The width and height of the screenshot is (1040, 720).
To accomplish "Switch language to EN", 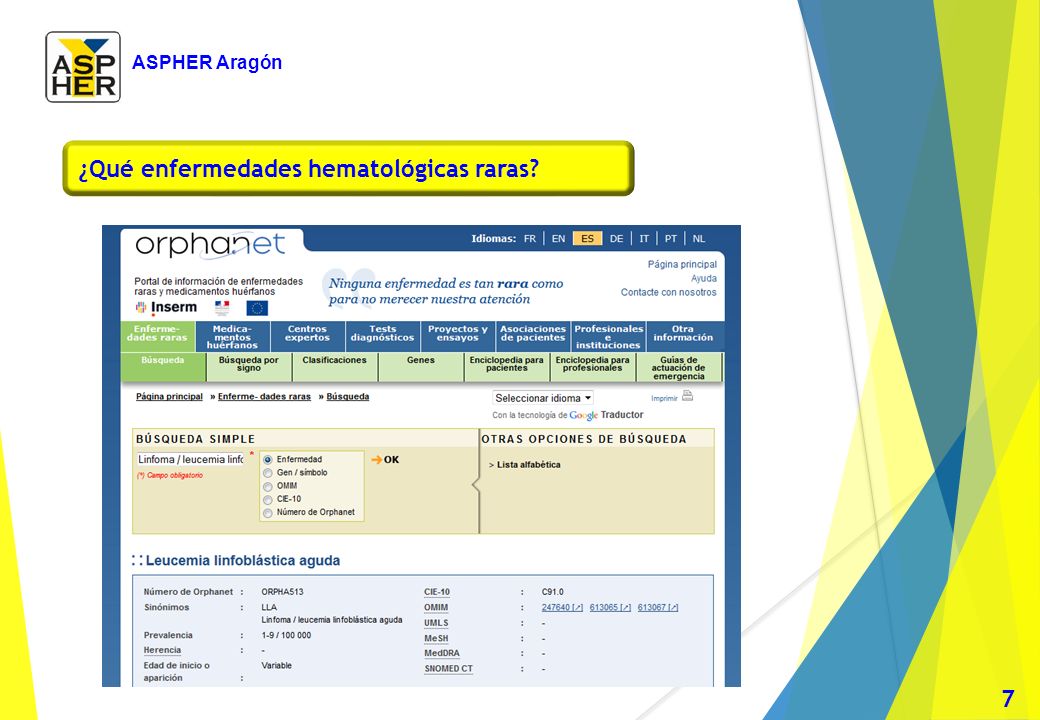I will point(558,239).
